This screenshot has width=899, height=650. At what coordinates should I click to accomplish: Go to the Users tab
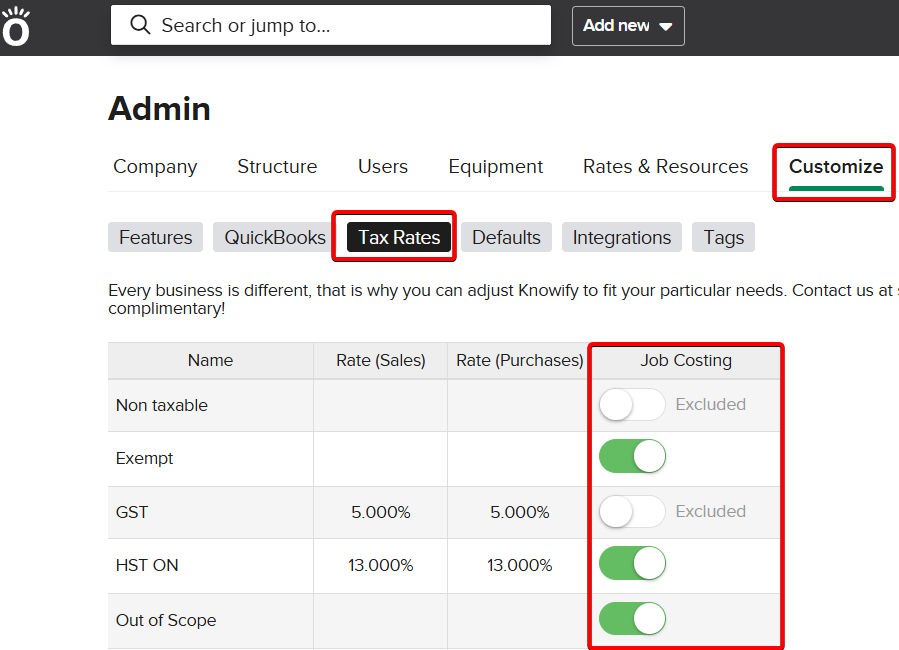pyautogui.click(x=383, y=167)
